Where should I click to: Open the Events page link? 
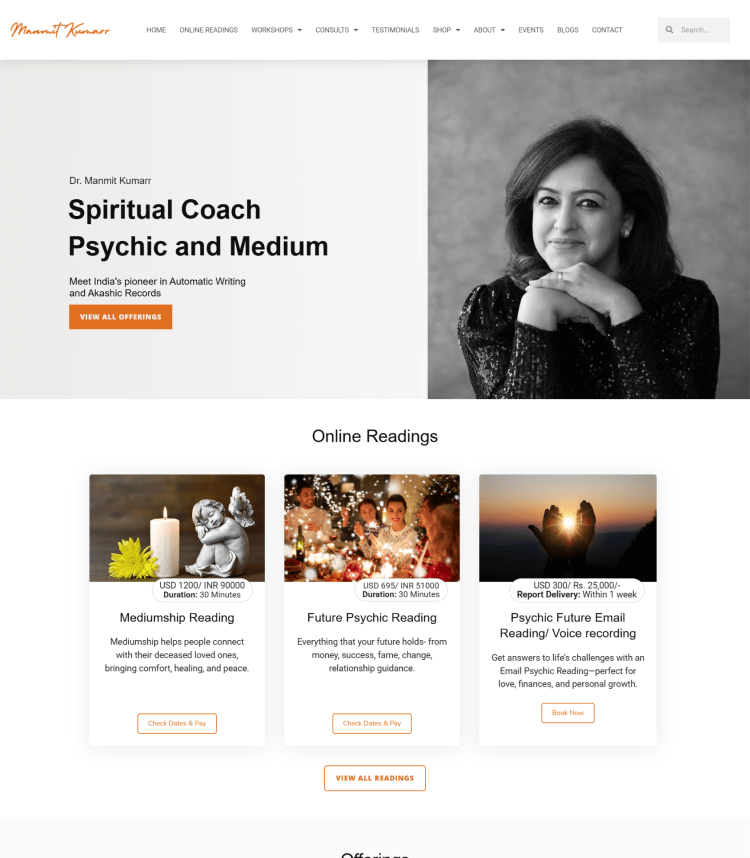531,30
